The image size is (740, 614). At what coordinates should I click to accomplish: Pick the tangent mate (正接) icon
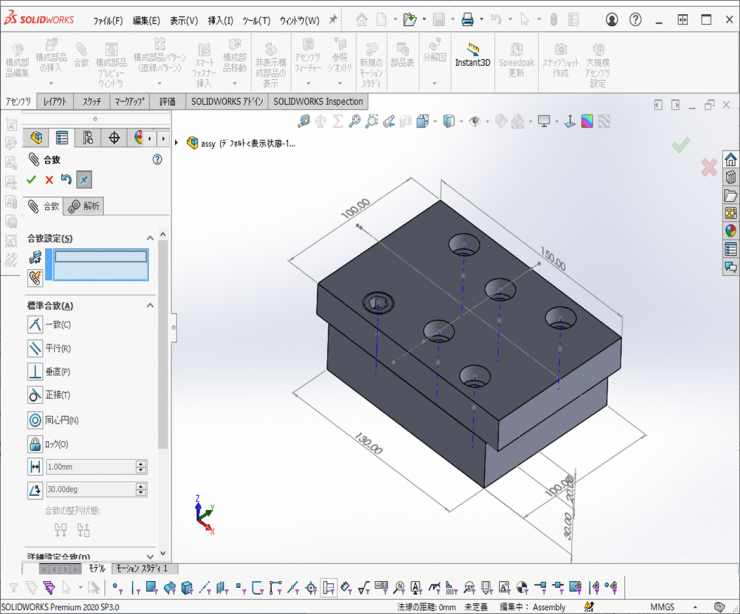tap(35, 396)
